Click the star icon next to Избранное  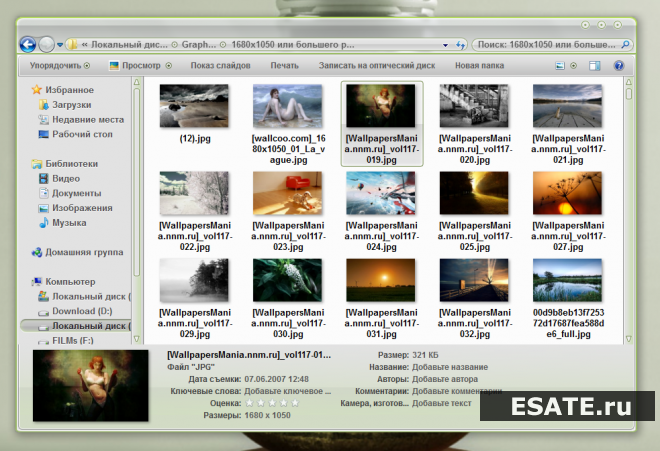tap(37, 90)
